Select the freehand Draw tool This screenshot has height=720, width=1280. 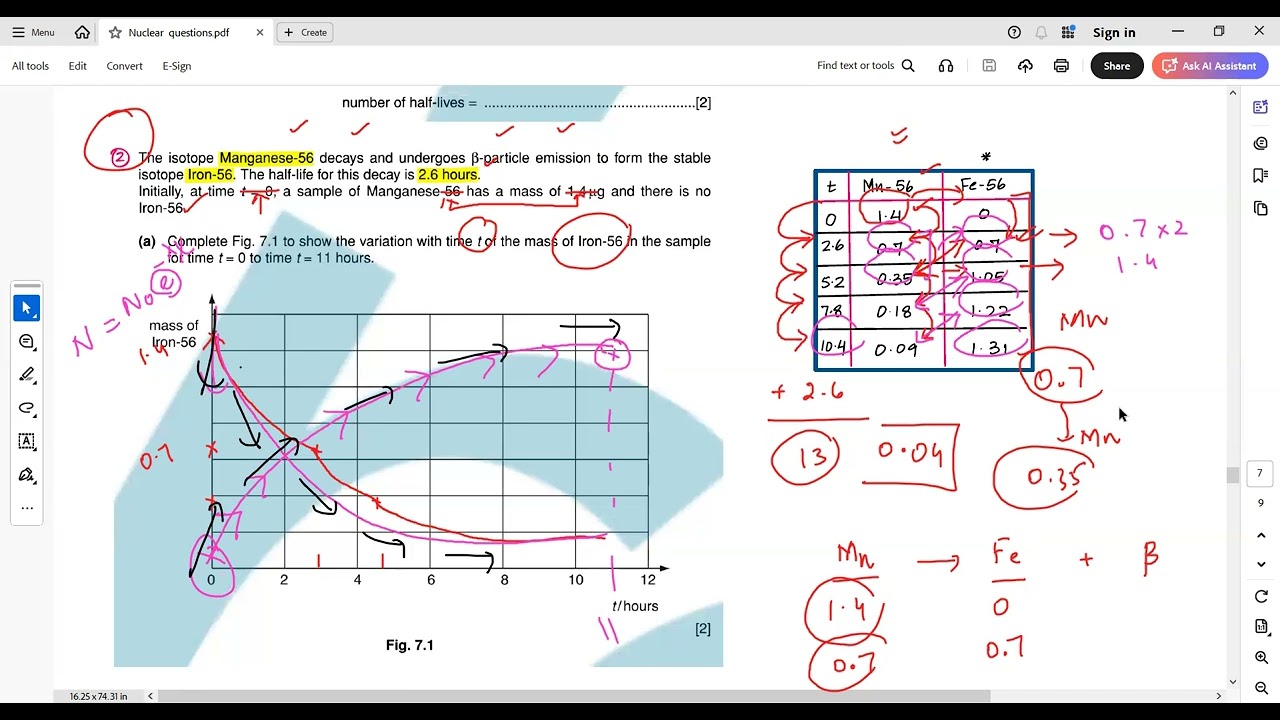pos(27,408)
